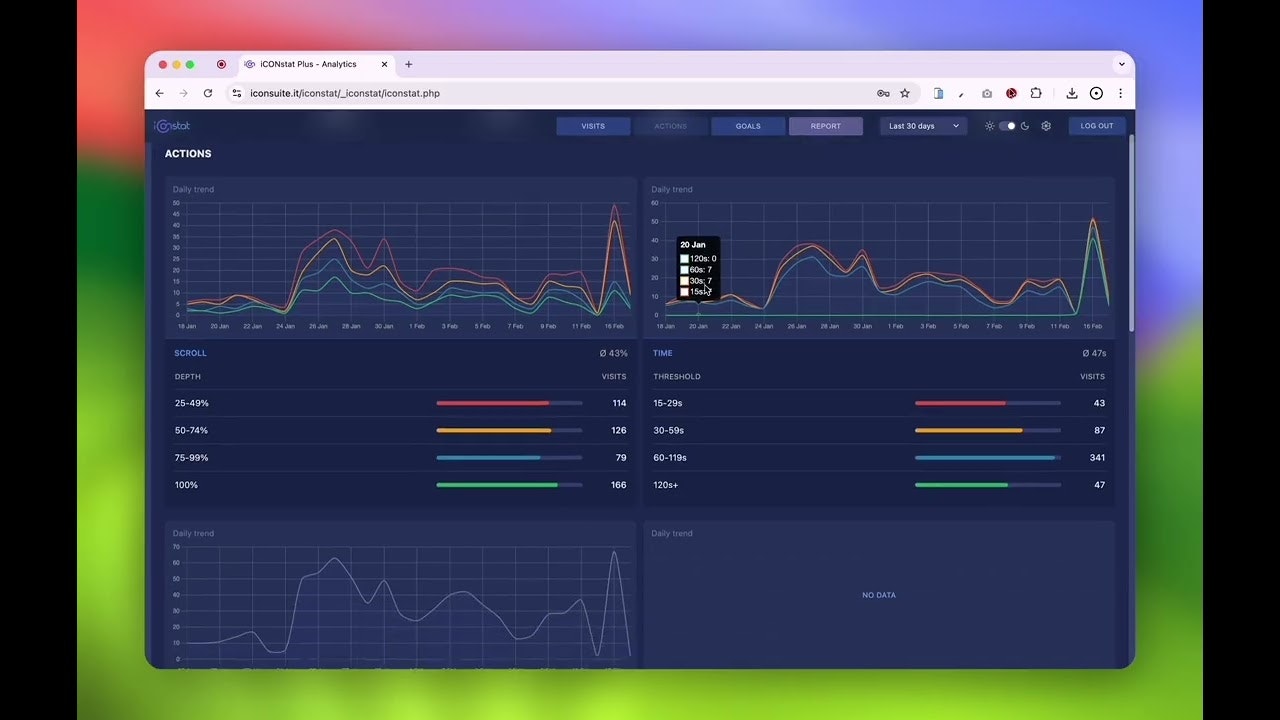Click the ACTIONS page heading
The image size is (1280, 720).
188,154
